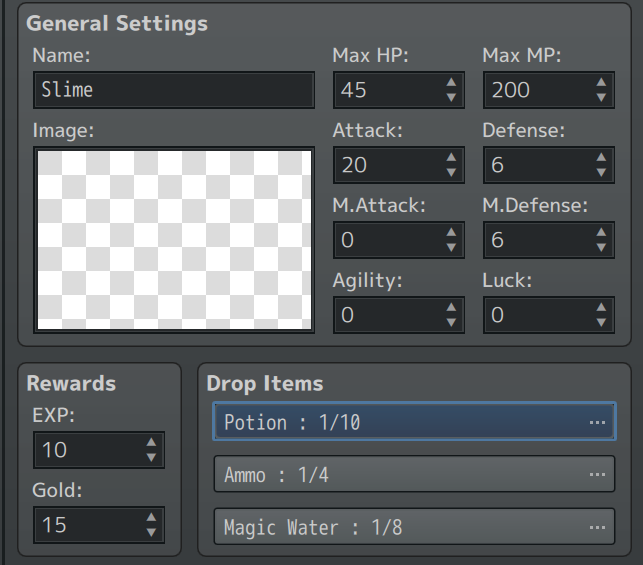Decrease Luck with down arrow
This screenshot has width=643, height=565.
click(602, 323)
